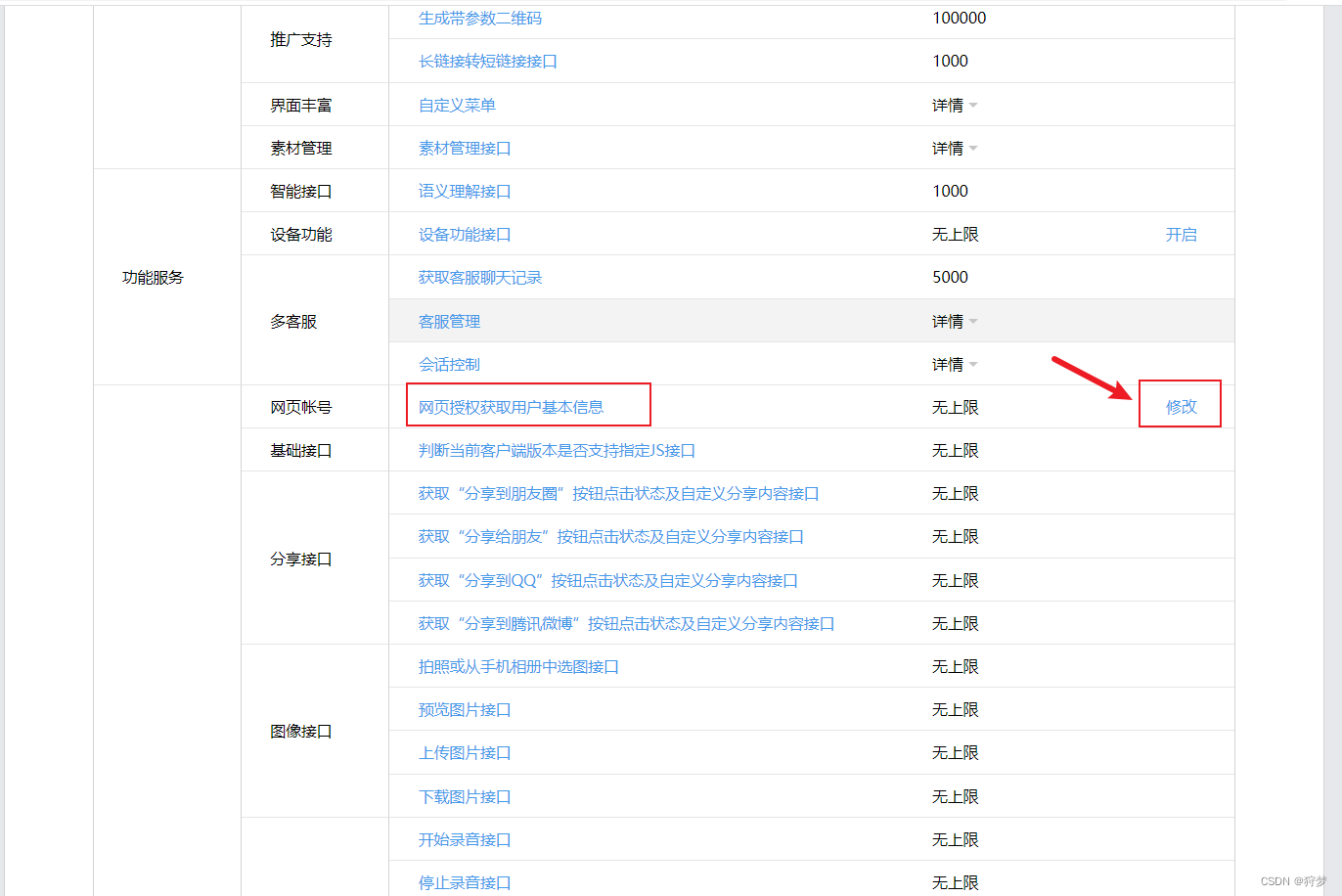Click 修改 for 网页授权获取用户基本信息
The image size is (1342, 896).
[1182, 408]
